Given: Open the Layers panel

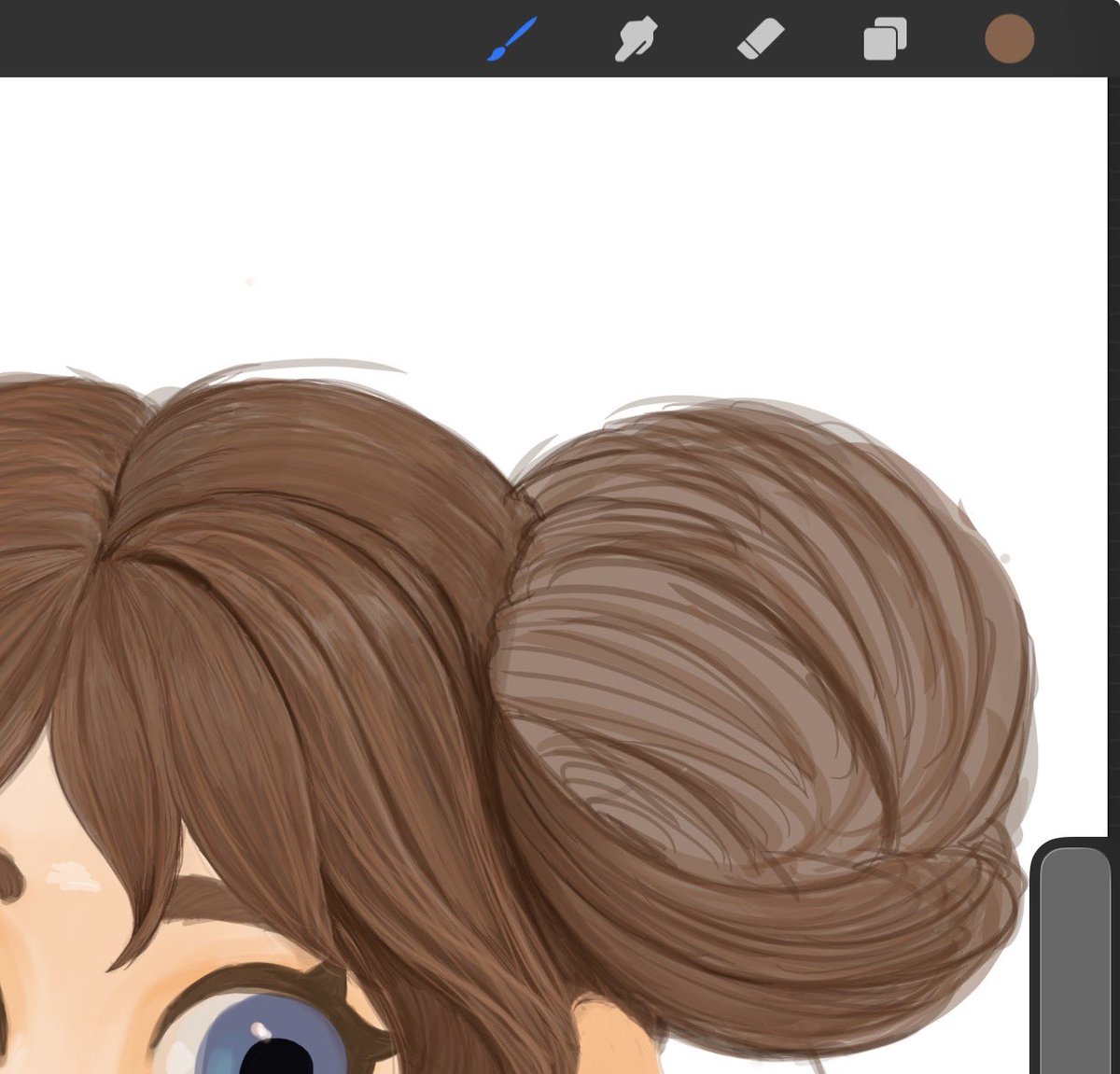Looking at the screenshot, I should pos(885,40).
